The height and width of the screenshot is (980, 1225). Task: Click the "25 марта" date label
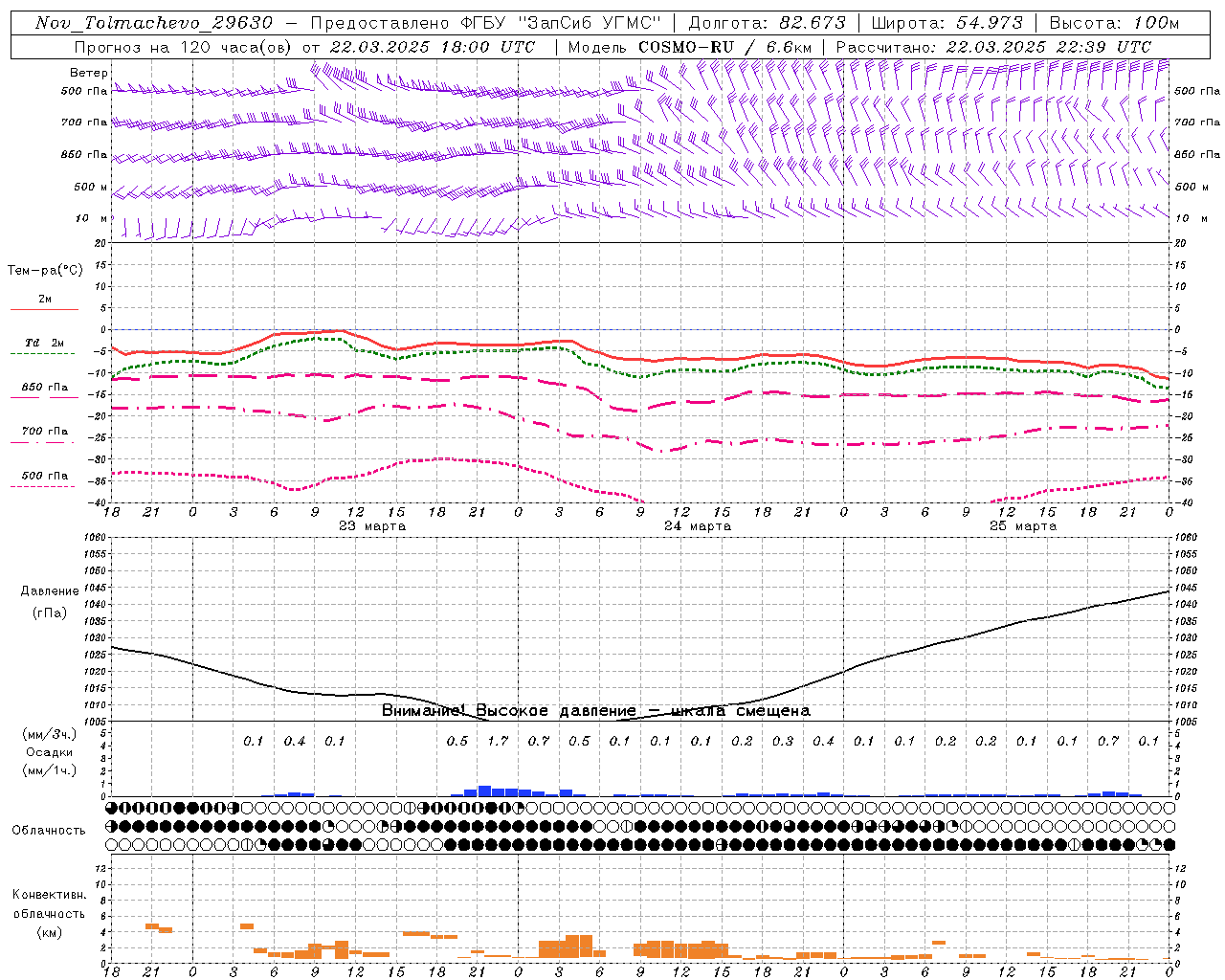click(1023, 526)
